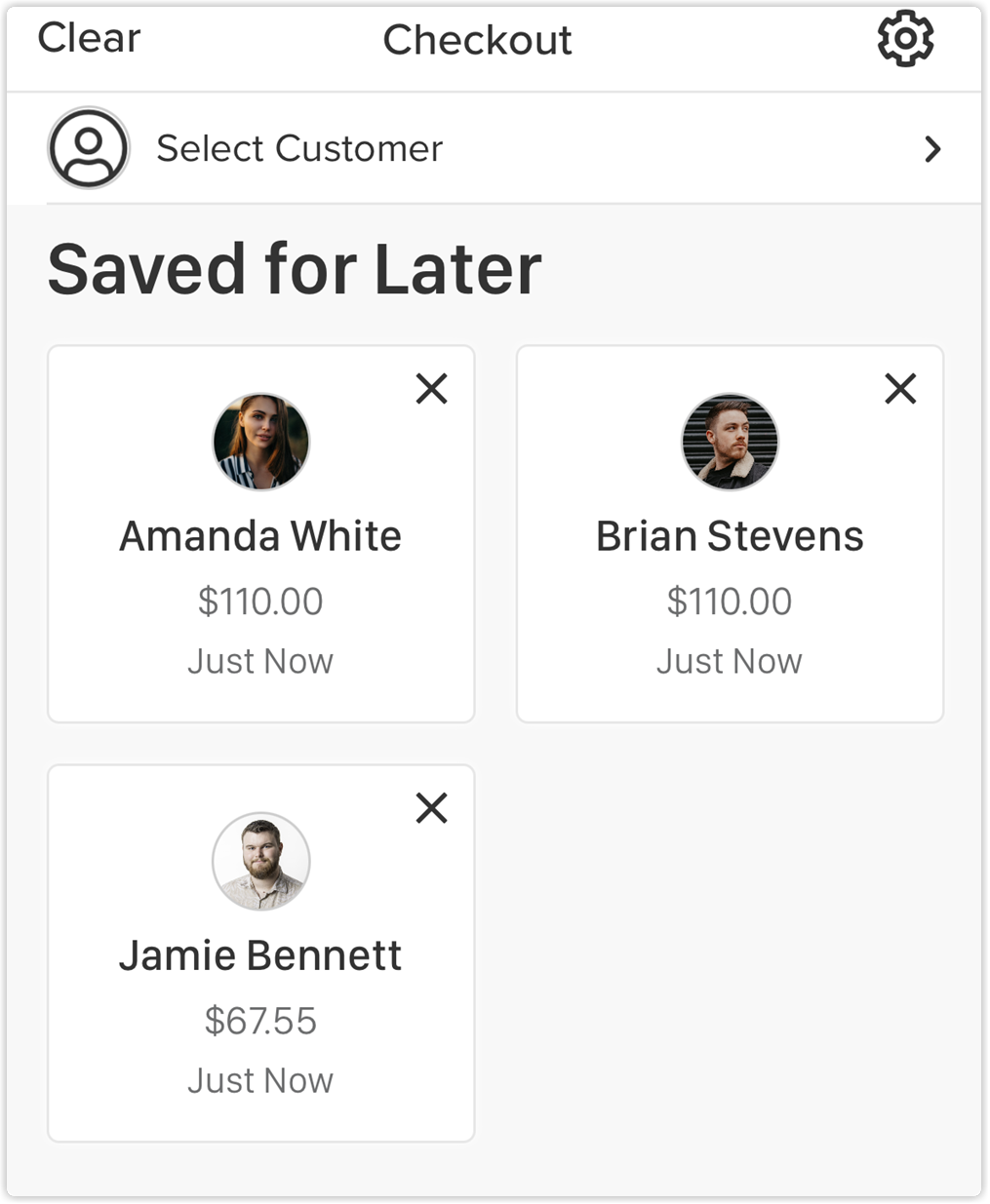Expand Select Customer chevron arrow
The width and height of the screenshot is (990, 1204).
[932, 149]
